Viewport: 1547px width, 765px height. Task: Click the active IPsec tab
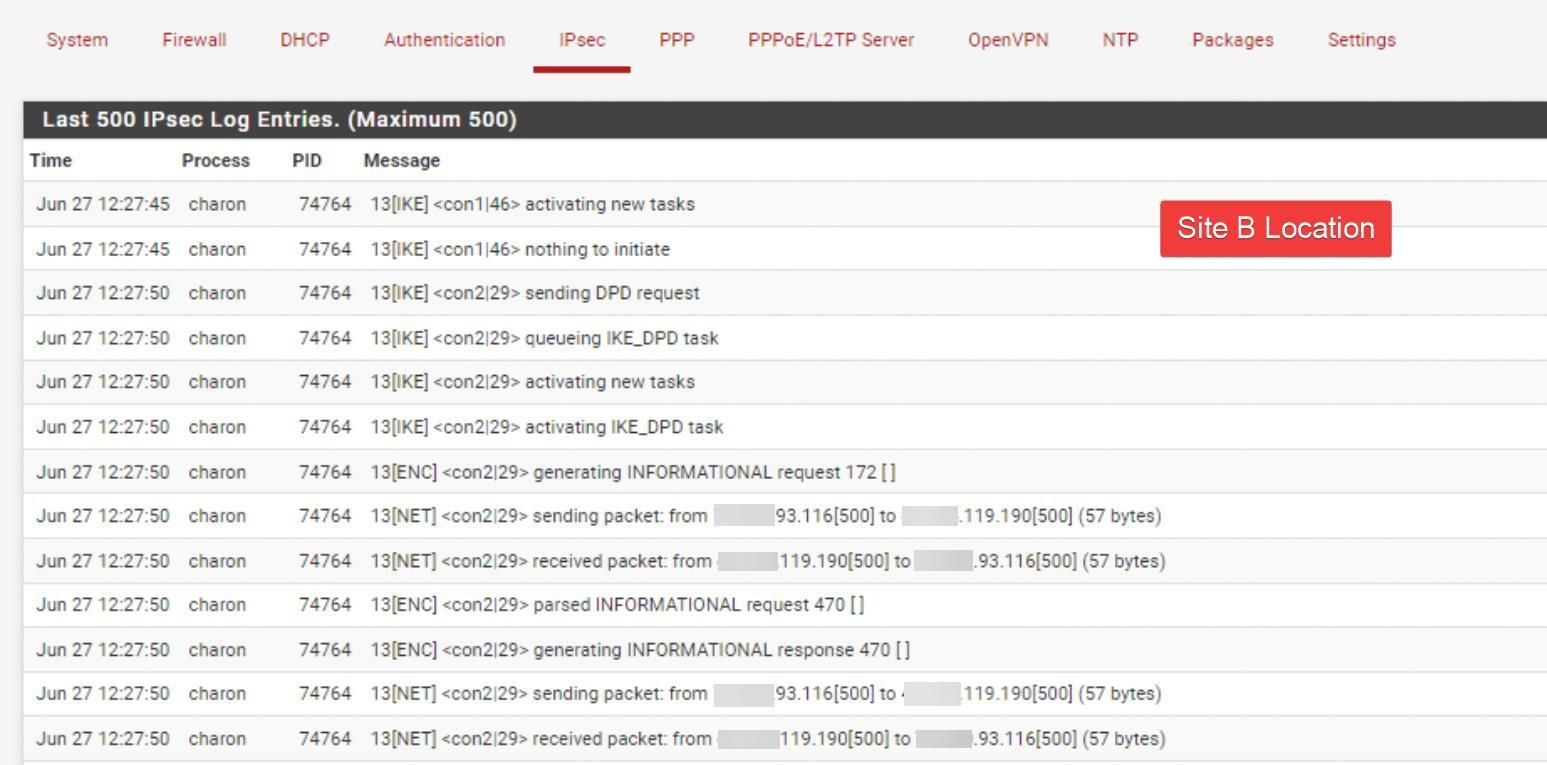tap(582, 40)
